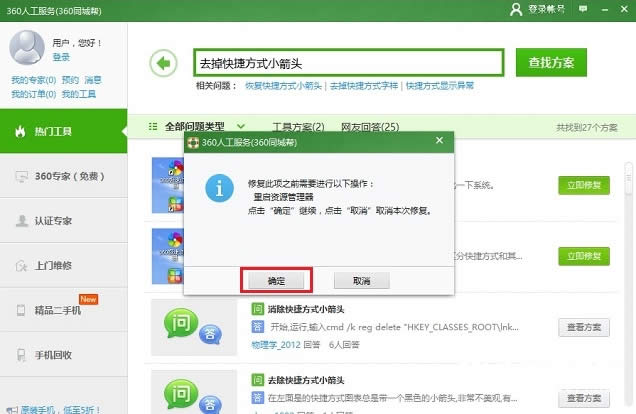The width and height of the screenshot is (636, 414).
Task: Minimize the 360人工服务 window
Action: point(605,9)
